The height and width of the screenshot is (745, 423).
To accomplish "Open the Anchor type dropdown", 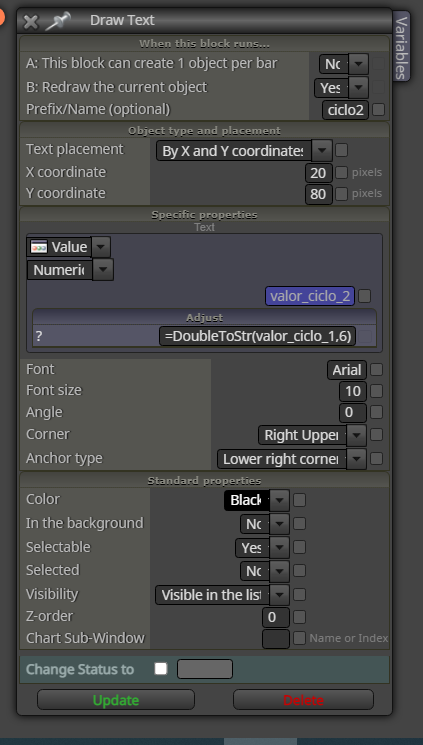I will pyautogui.click(x=292, y=459).
